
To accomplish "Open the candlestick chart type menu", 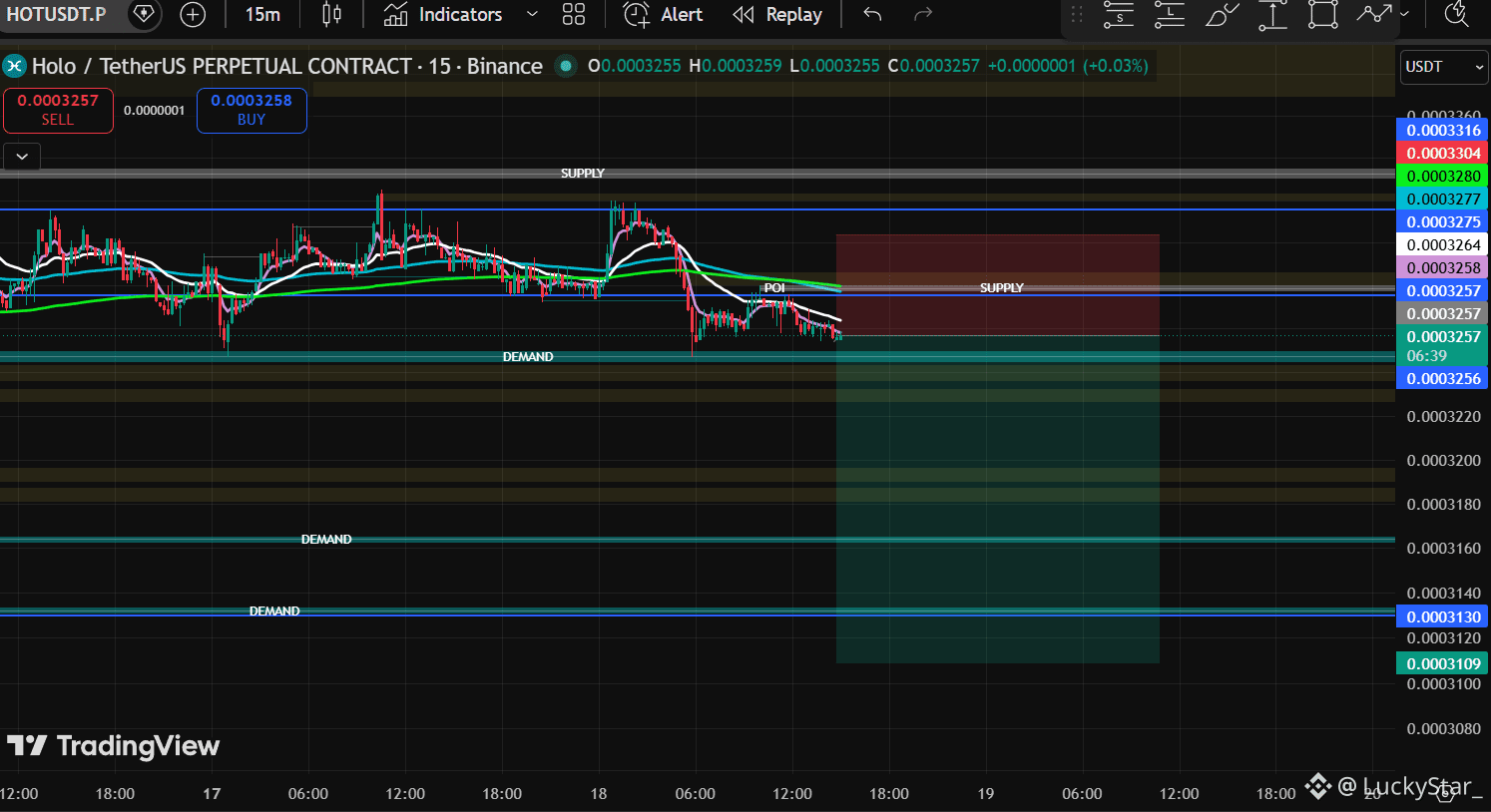I will click(x=331, y=14).
